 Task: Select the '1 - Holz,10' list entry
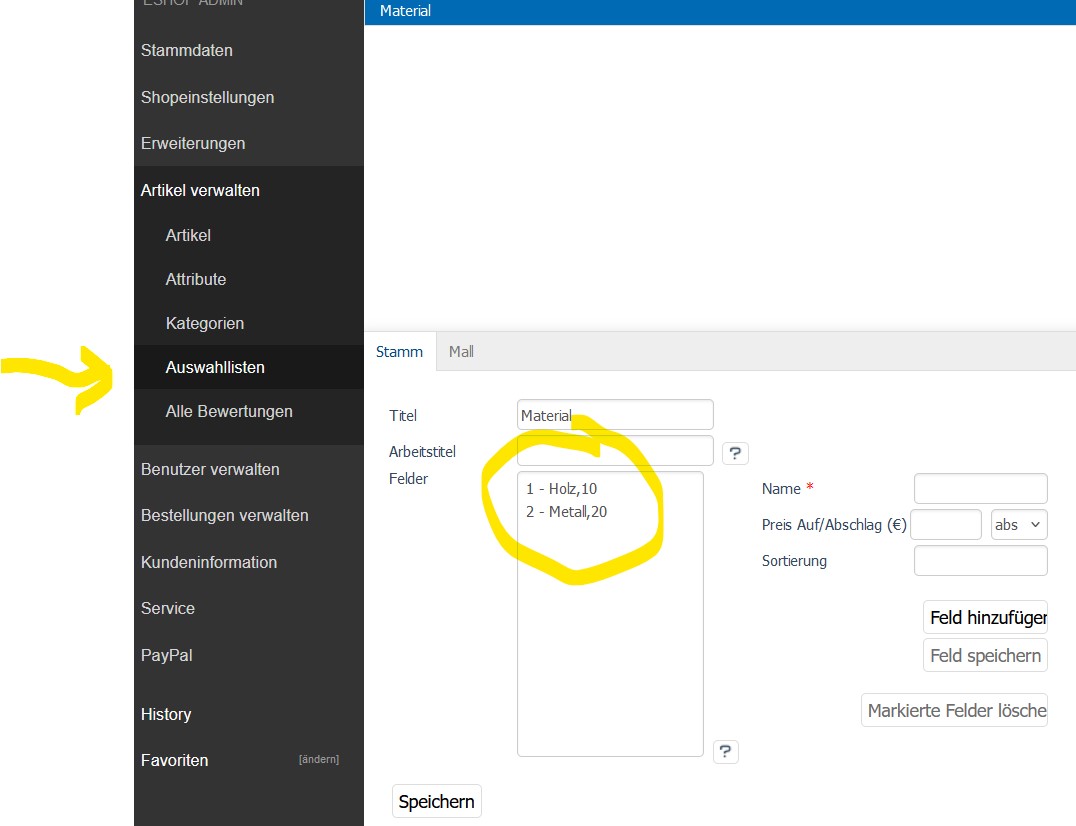(561, 489)
